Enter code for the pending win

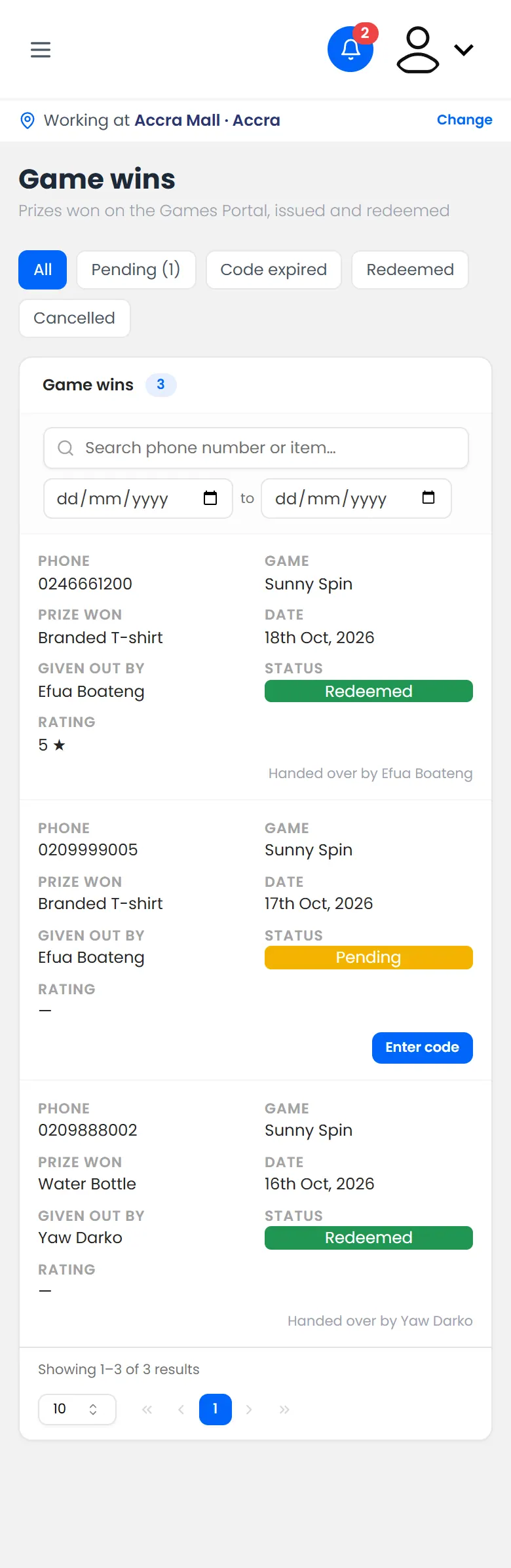pos(423,1048)
